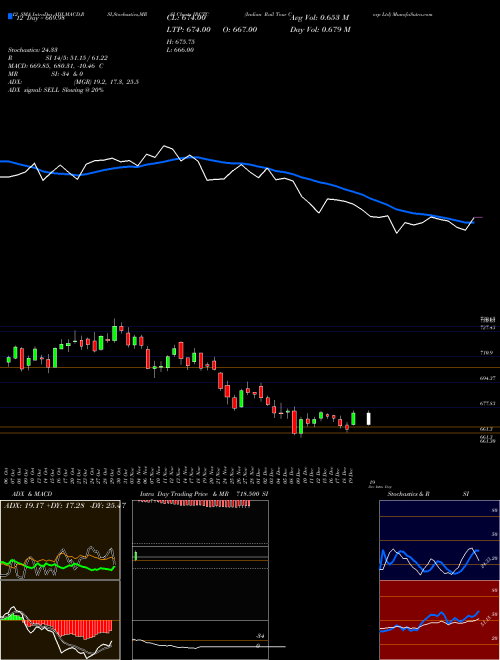
Task: Click the 'Intra Day Trading Price & MR' title
Action: [185, 494]
